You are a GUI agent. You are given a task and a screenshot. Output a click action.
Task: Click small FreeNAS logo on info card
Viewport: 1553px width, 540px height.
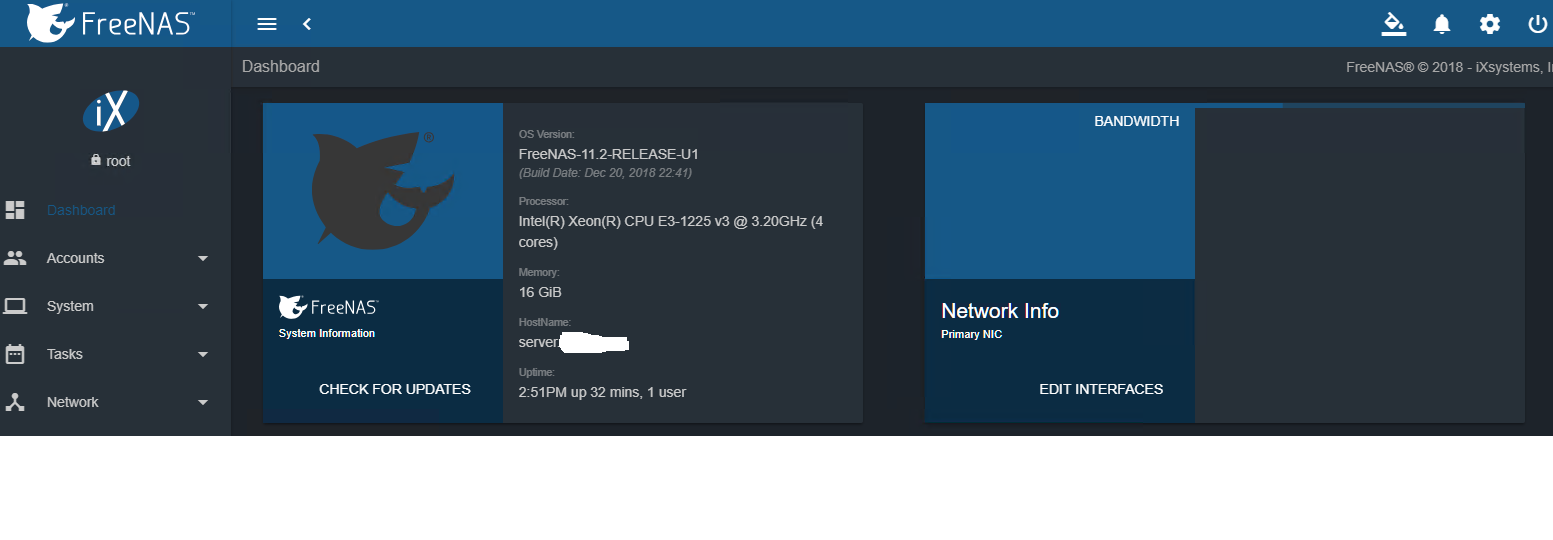click(x=328, y=307)
